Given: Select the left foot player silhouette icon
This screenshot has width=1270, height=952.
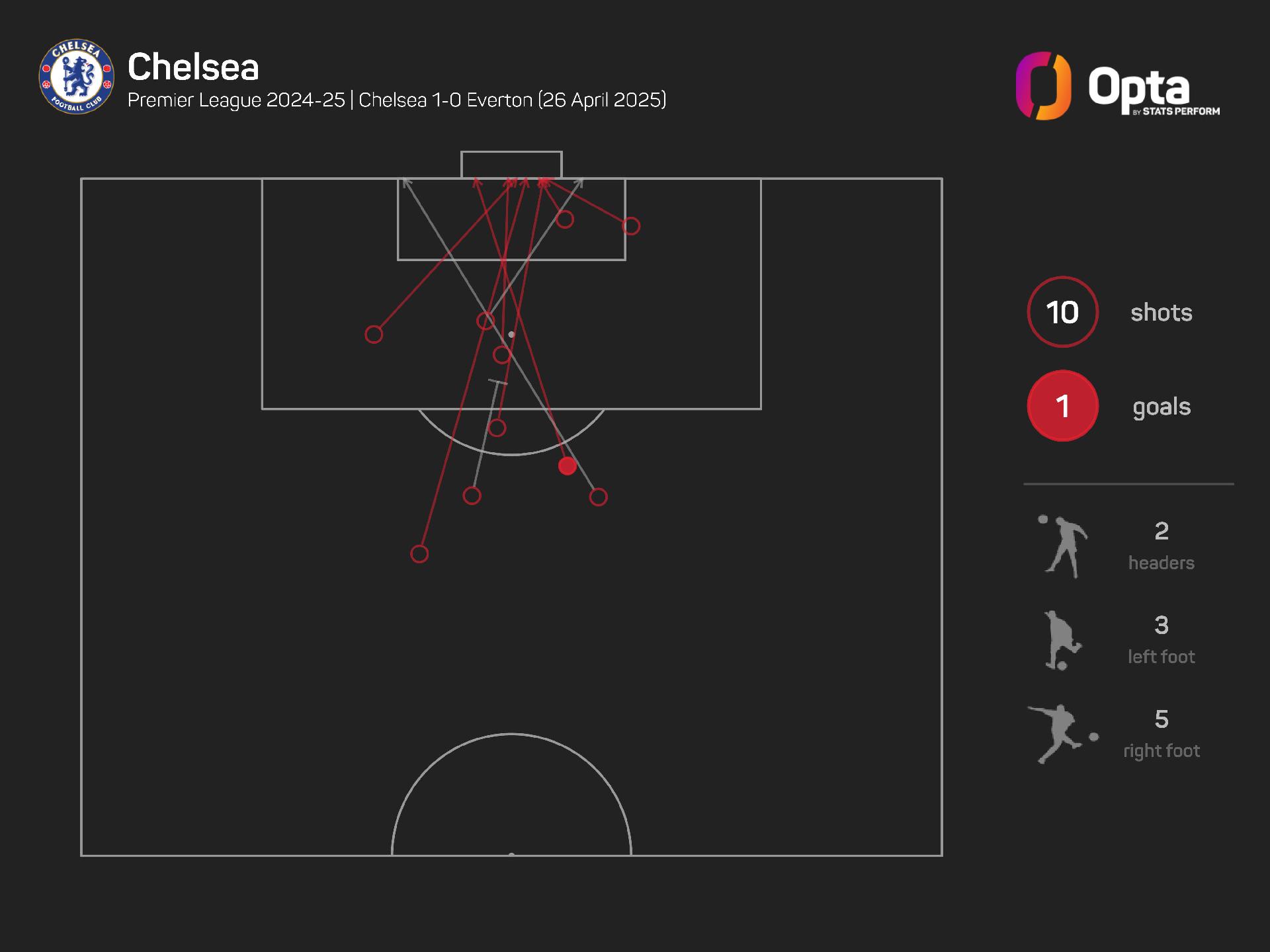Looking at the screenshot, I should point(1062,641).
